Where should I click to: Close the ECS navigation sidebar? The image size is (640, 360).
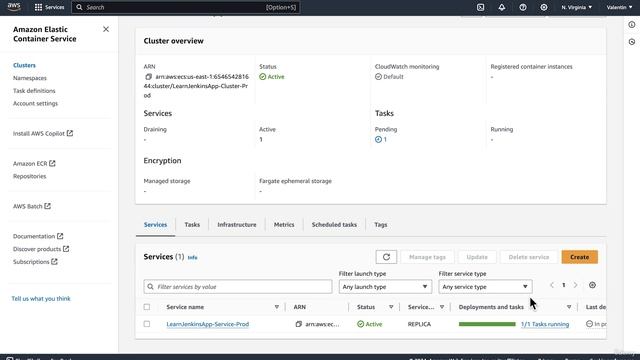pyautogui.click(x=106, y=29)
